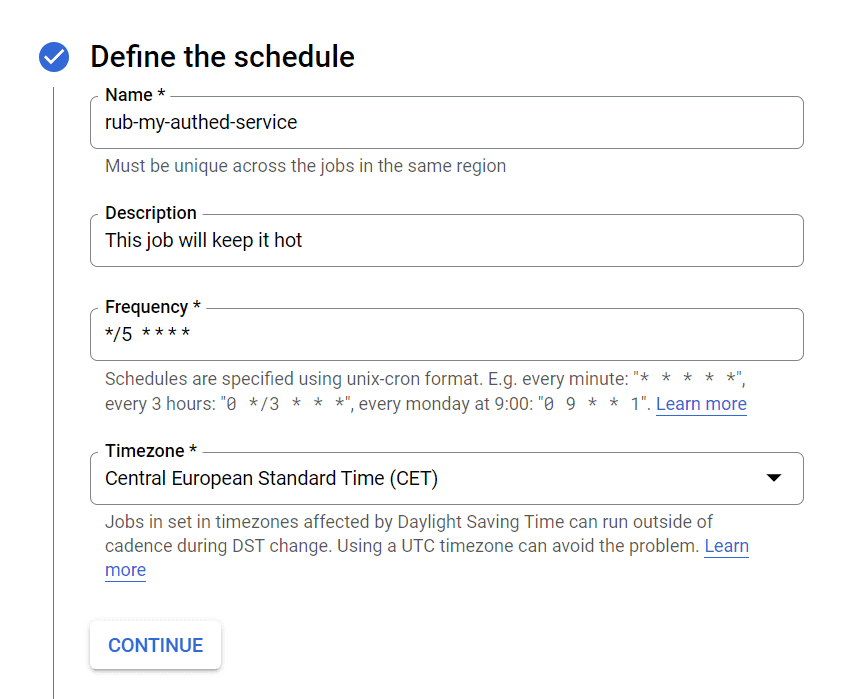The image size is (841, 699).
Task: Select the Frequency cron input field
Action: tap(446, 335)
